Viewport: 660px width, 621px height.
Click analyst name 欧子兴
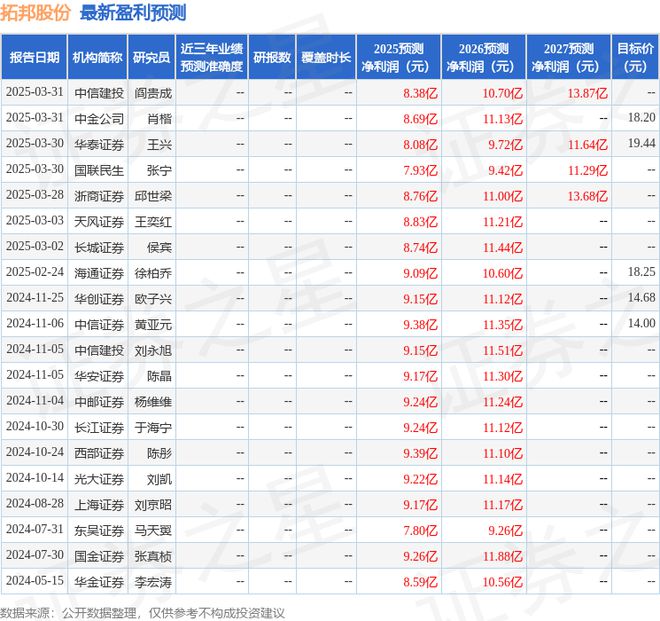click(153, 299)
